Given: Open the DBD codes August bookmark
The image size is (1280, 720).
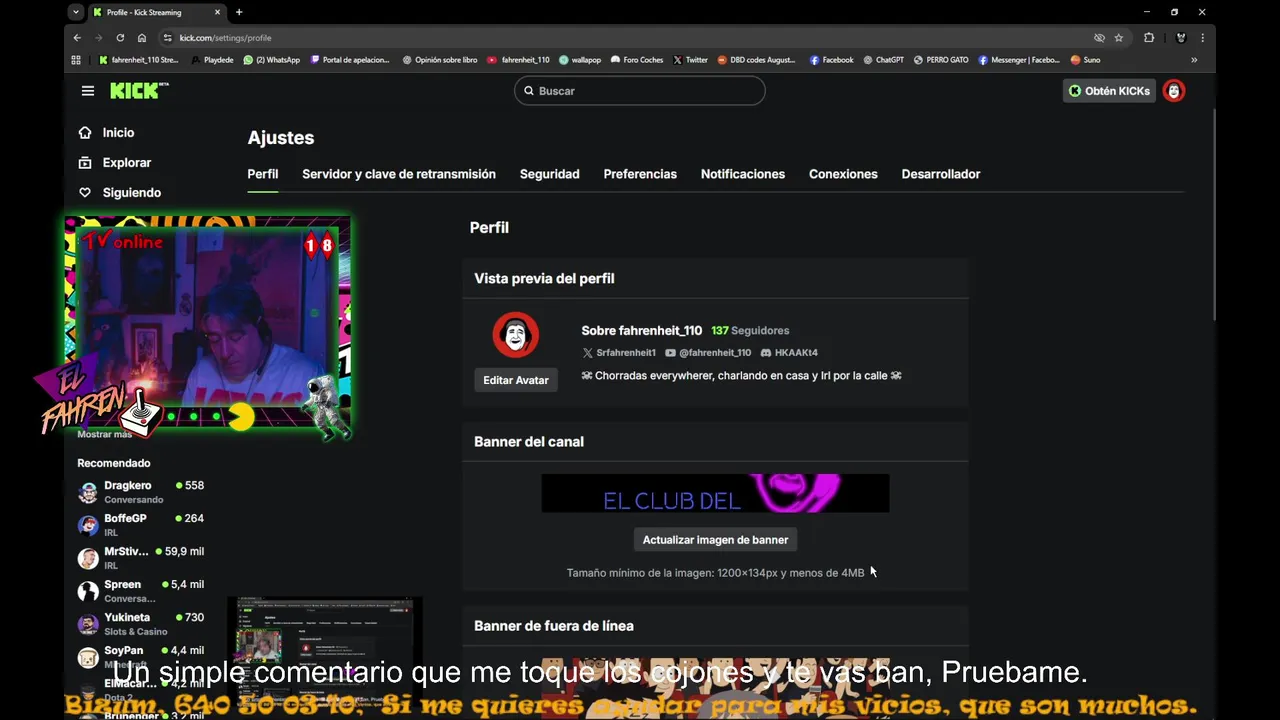Looking at the screenshot, I should pyautogui.click(x=756, y=60).
